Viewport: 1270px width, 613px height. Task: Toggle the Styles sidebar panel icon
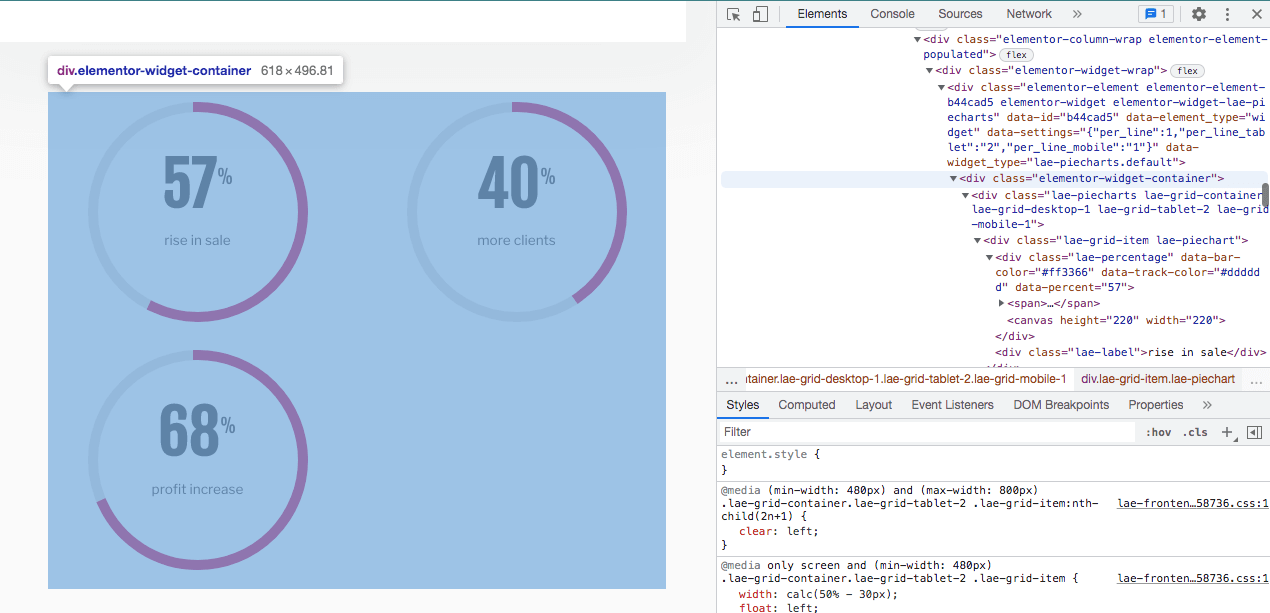[x=1255, y=432]
